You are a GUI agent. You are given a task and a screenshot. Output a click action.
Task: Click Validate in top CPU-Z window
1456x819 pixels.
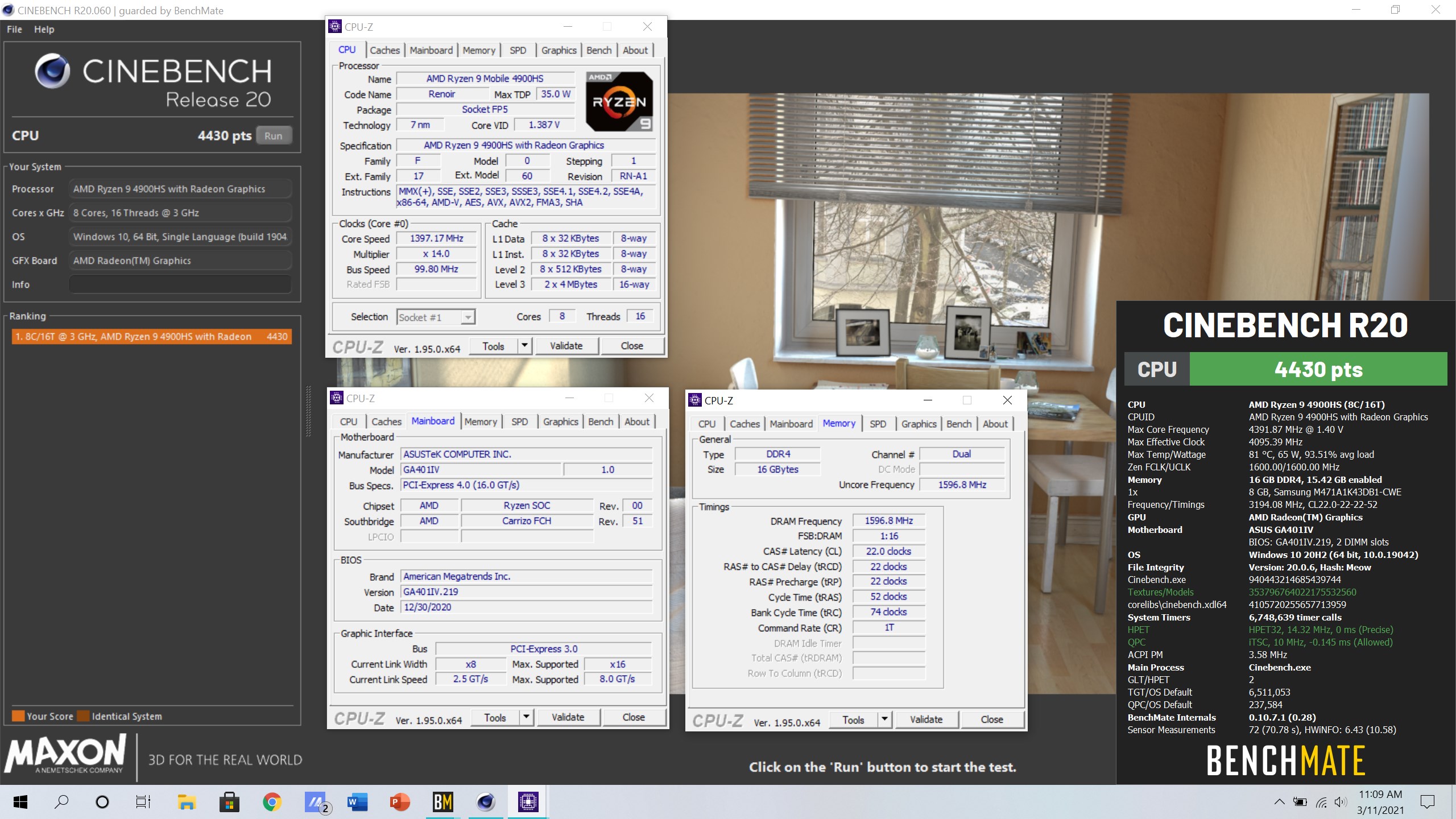[x=566, y=346]
